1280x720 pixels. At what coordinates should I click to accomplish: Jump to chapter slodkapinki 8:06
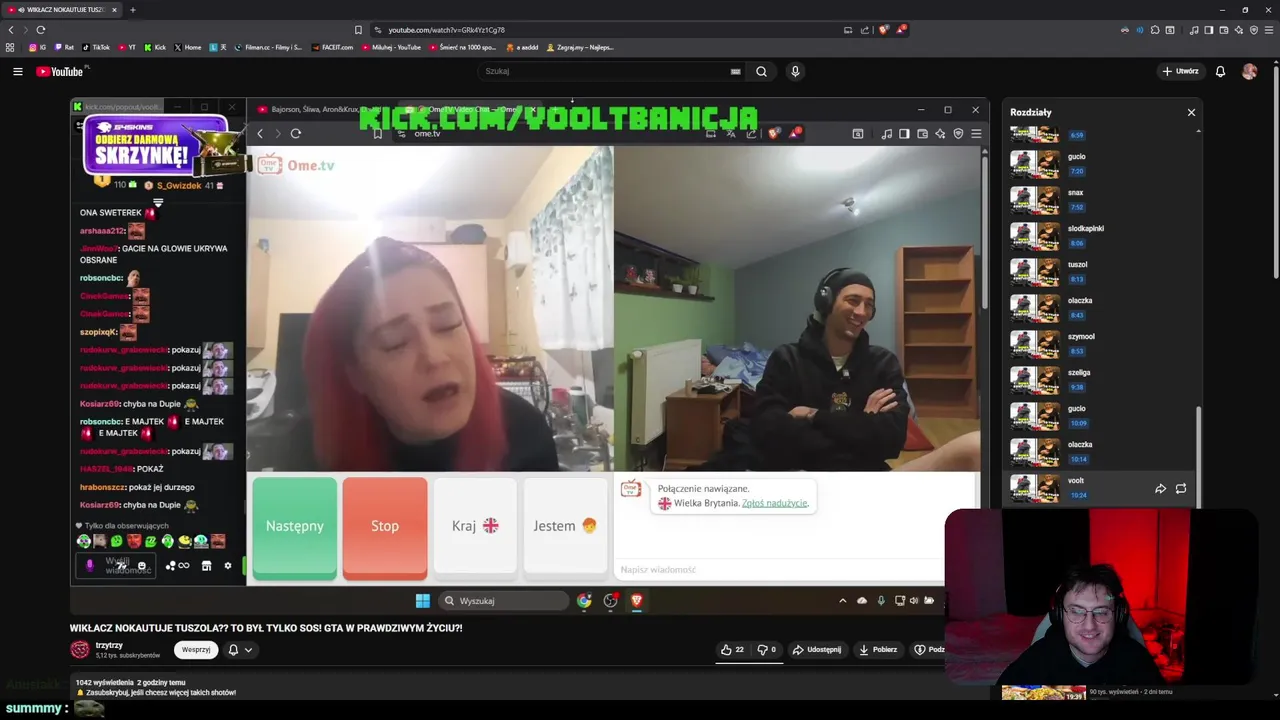1100,236
